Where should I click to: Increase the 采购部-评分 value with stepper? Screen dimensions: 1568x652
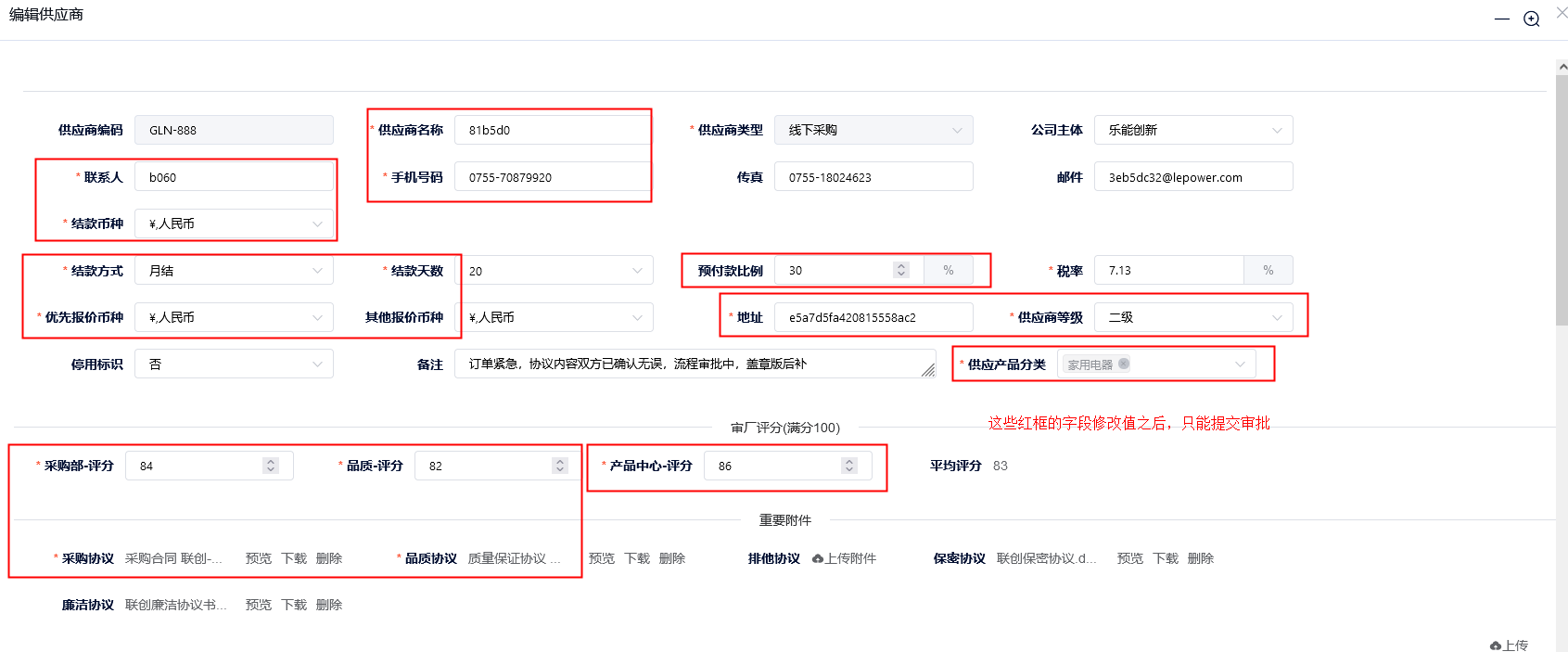[271, 461]
